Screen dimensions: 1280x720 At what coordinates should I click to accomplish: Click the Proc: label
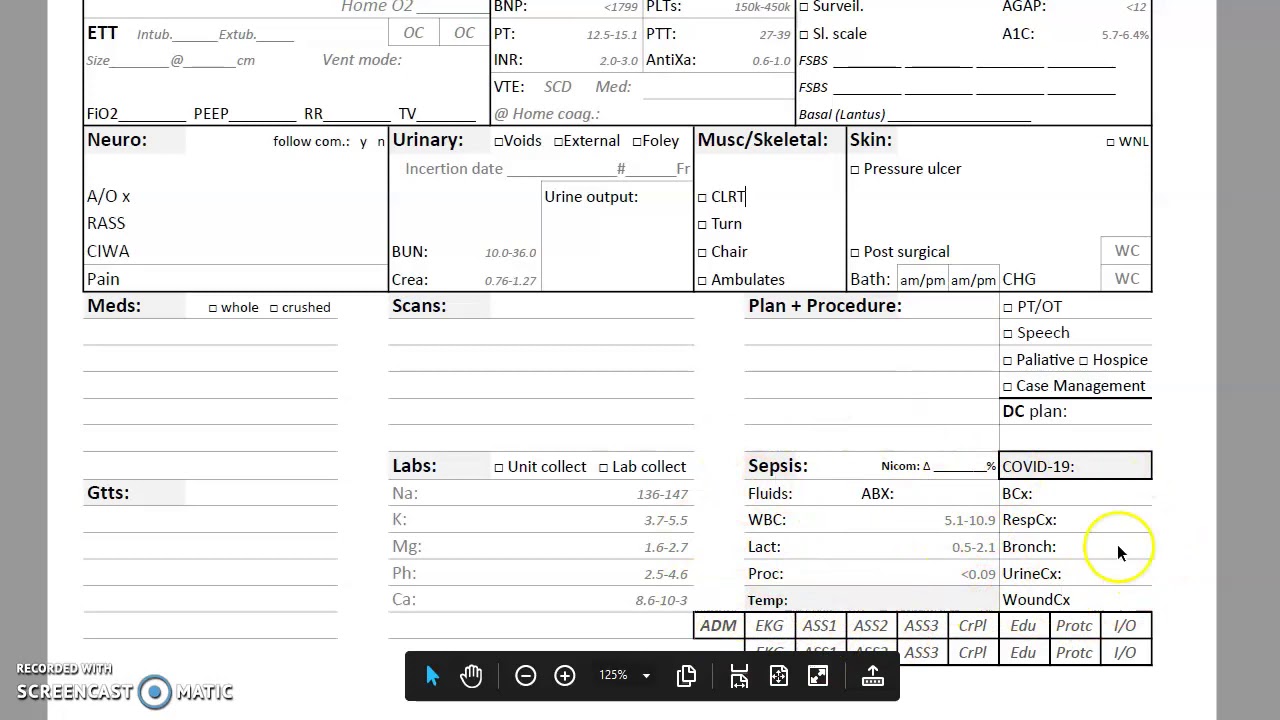[x=766, y=574]
